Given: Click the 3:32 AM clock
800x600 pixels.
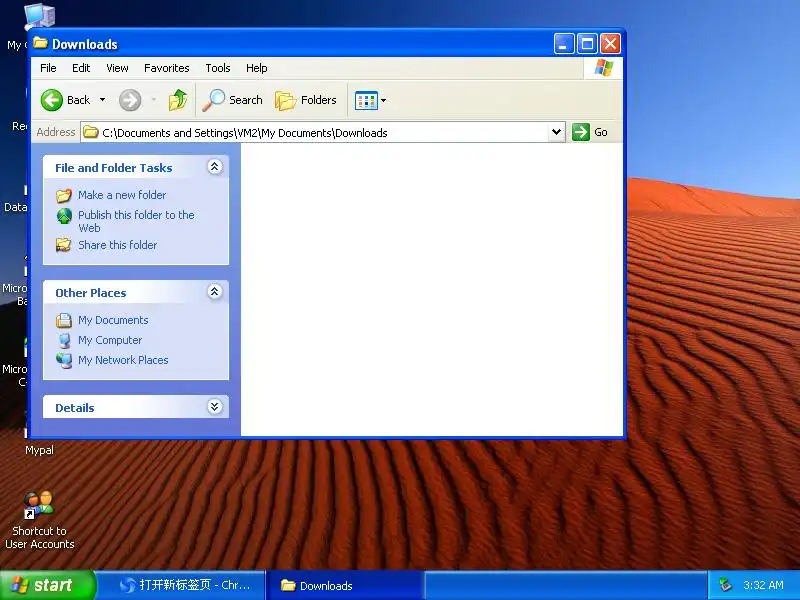Looking at the screenshot, I should pyautogui.click(x=763, y=585).
